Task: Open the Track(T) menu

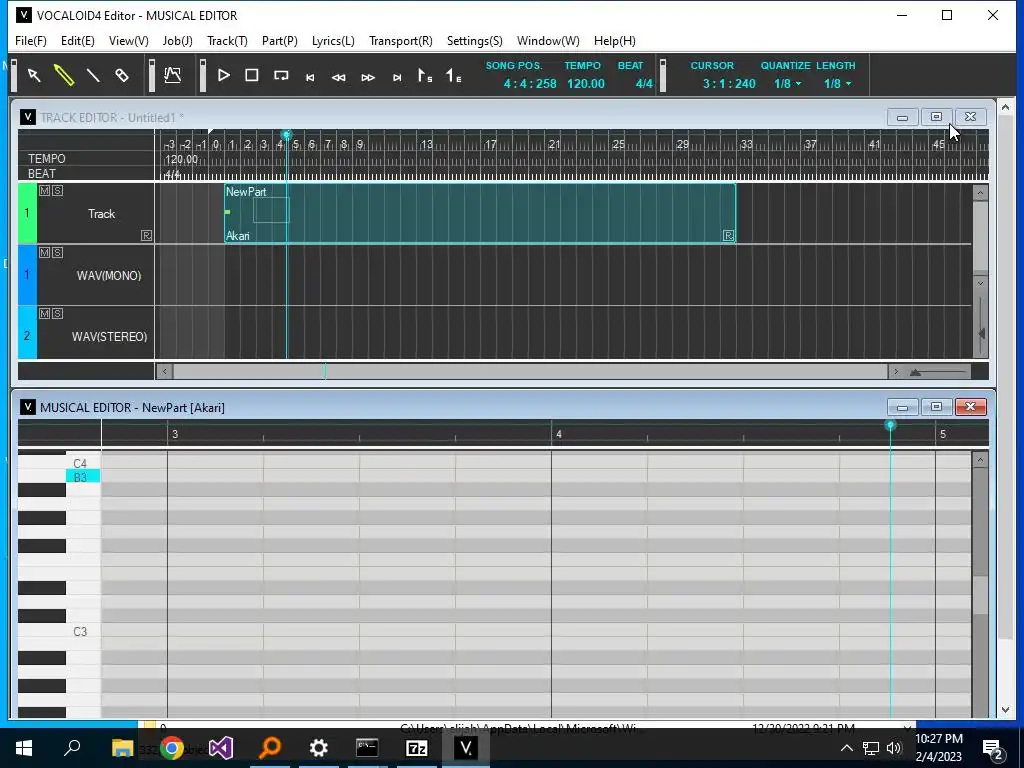Action: 227,40
